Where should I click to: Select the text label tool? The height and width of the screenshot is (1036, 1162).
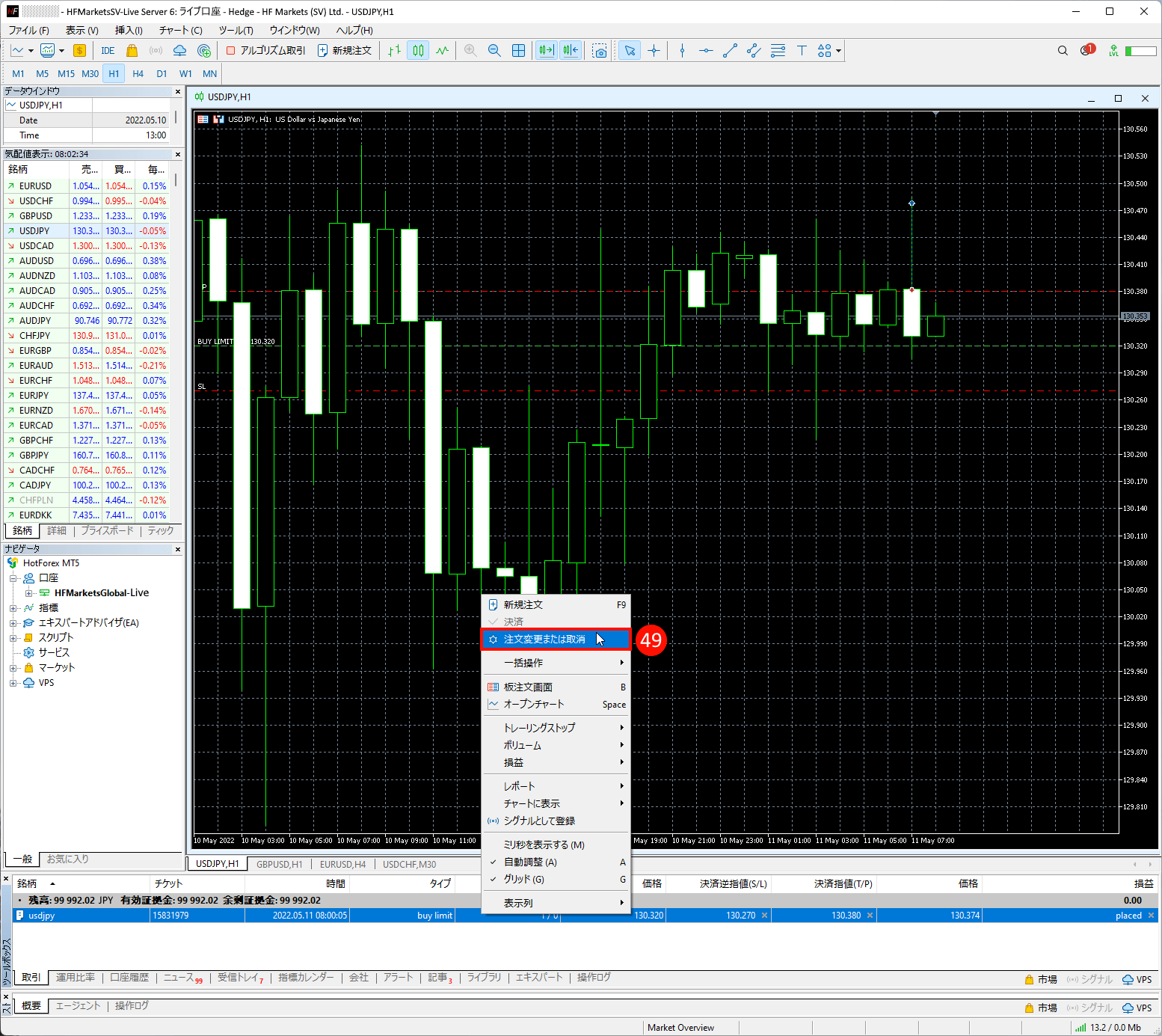point(802,51)
